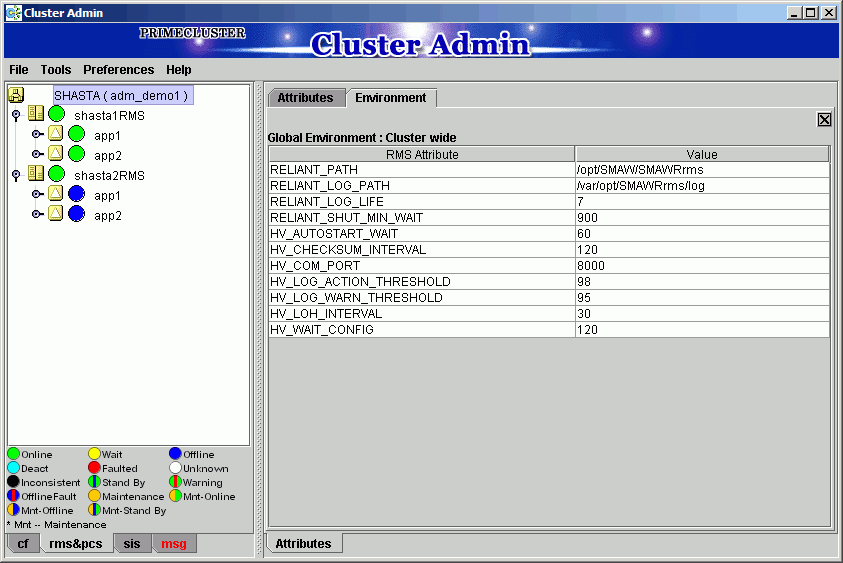
Task: Switch to the cf tab
Action: tap(24, 544)
